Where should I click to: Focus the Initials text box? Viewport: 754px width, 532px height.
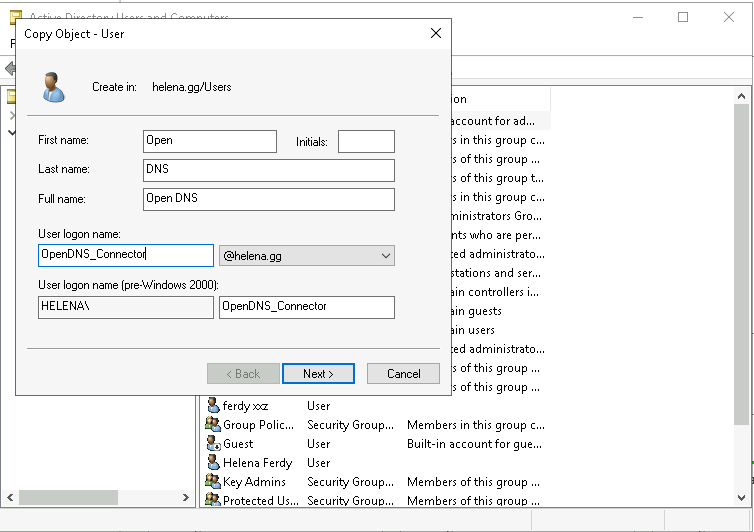[366, 141]
